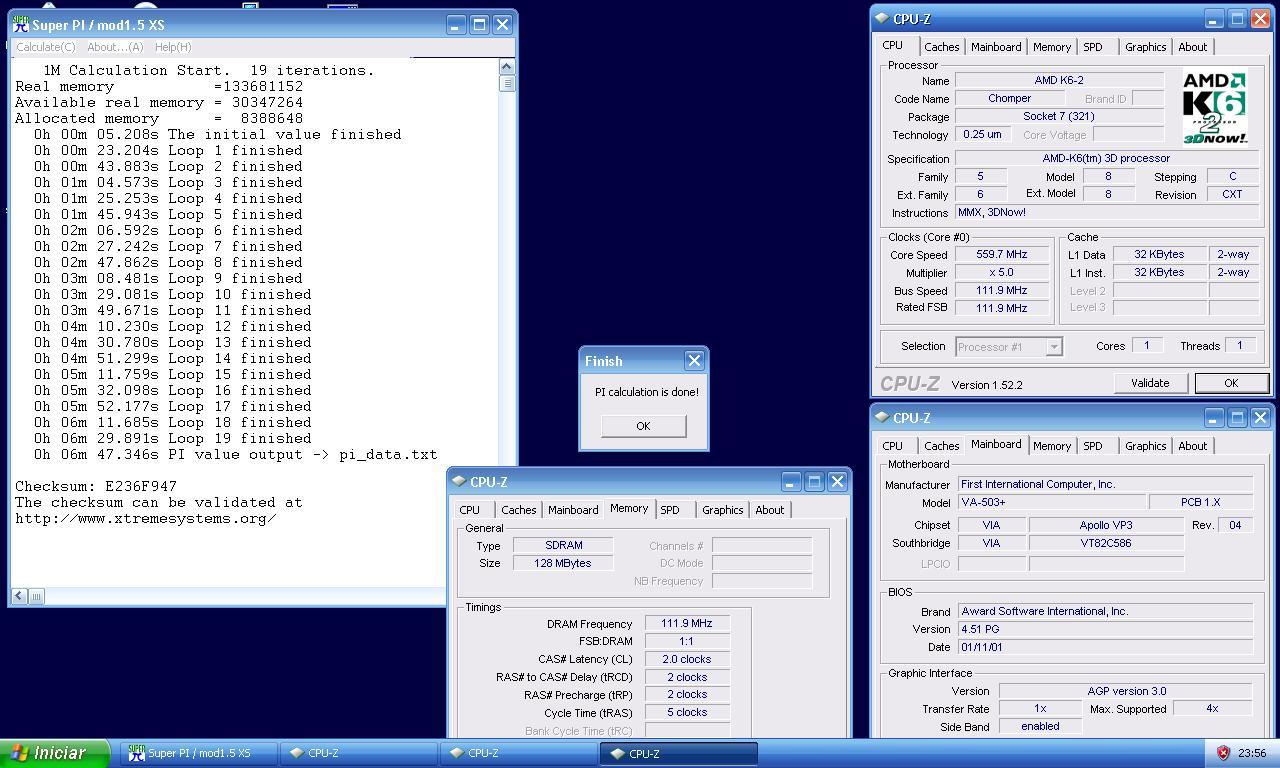Maximize the Super PI window

click(479, 25)
